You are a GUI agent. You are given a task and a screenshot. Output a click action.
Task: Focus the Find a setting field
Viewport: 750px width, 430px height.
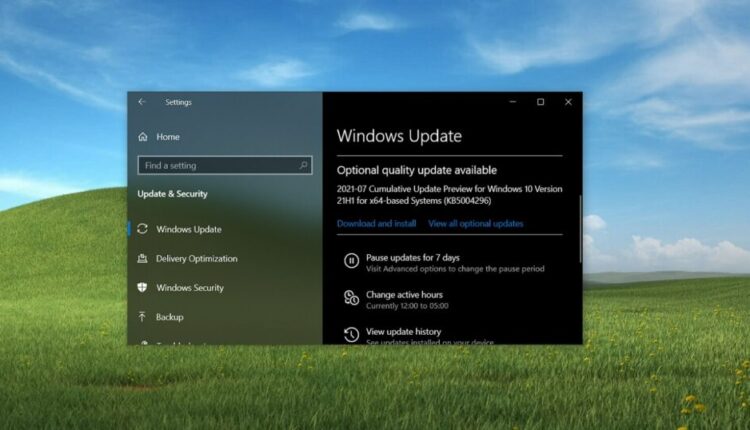(x=225, y=165)
